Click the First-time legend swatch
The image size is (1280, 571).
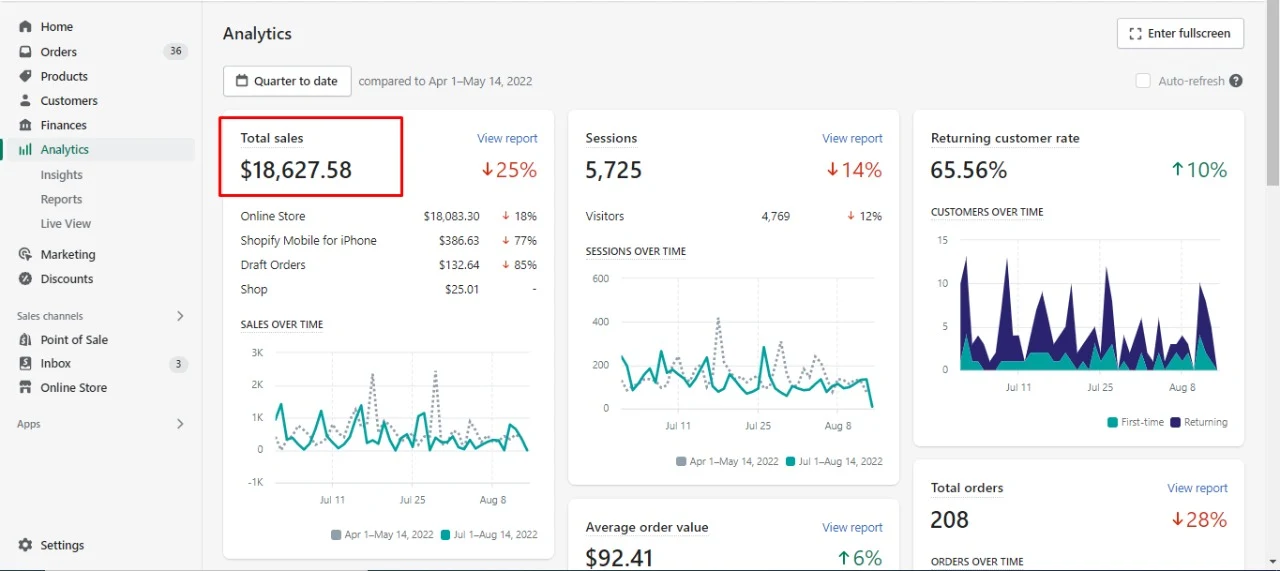pyautogui.click(x=1112, y=422)
